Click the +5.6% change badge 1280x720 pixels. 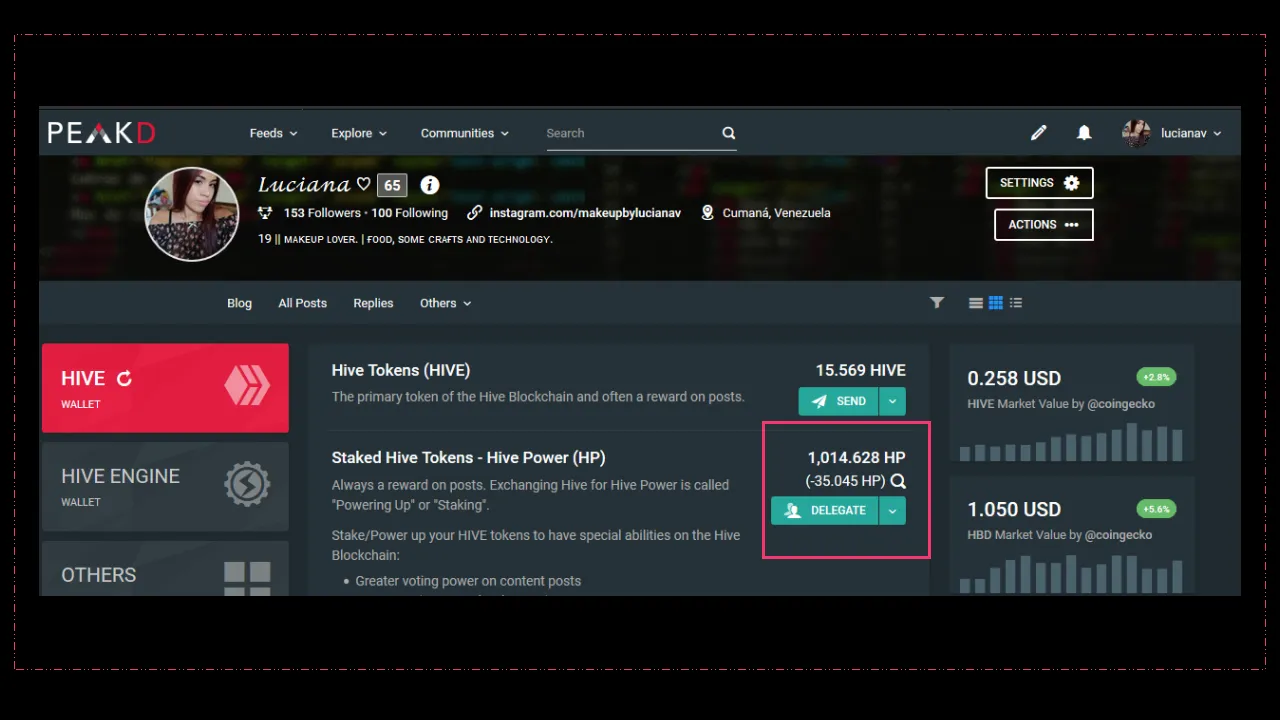tap(1156, 509)
